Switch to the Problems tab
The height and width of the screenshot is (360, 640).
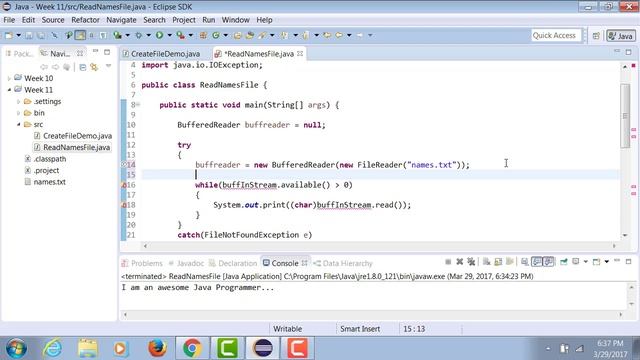pos(142,263)
